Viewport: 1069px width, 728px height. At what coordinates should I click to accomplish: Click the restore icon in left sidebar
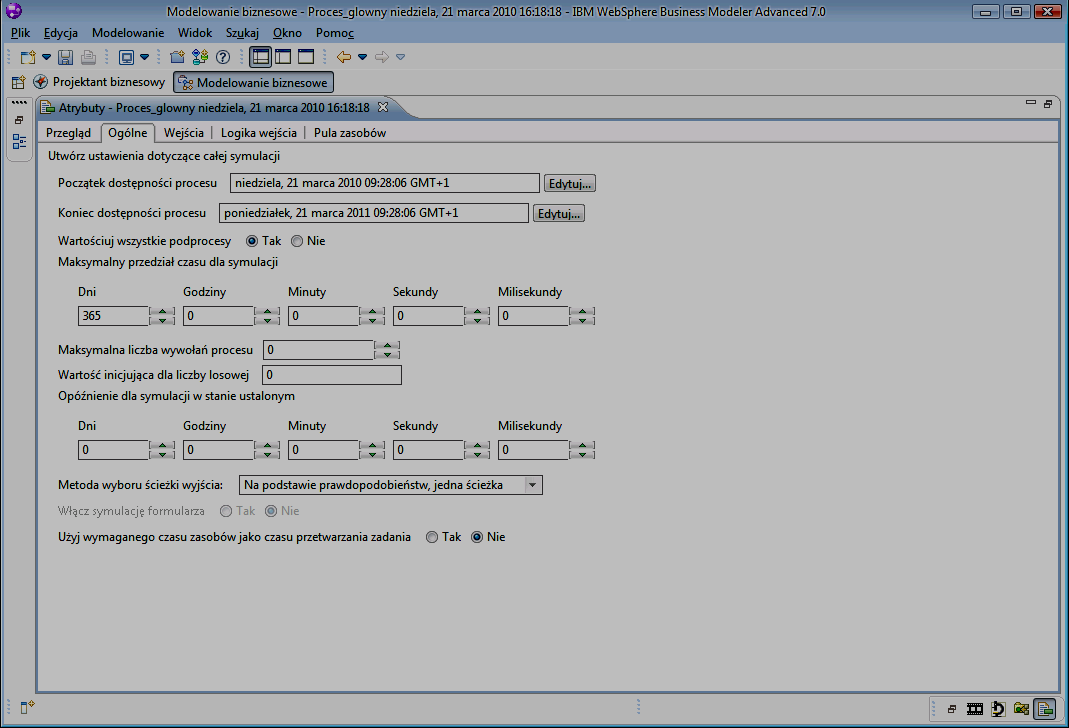(x=19, y=120)
